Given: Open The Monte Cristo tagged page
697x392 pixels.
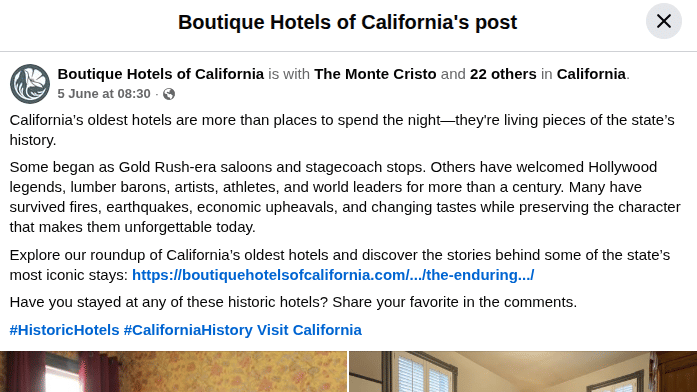Looking at the screenshot, I should click(x=375, y=74).
